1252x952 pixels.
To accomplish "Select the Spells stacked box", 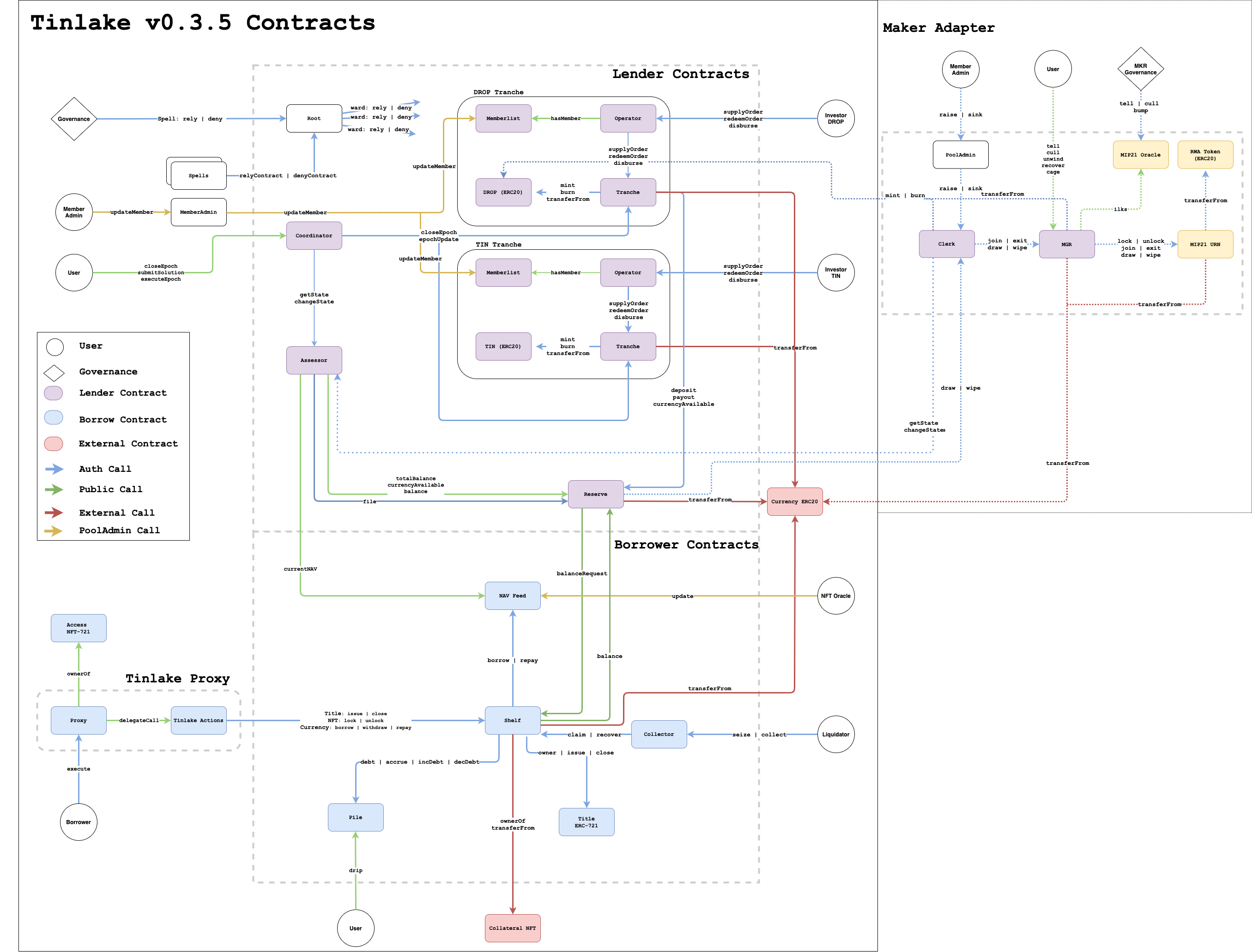I will [x=199, y=175].
